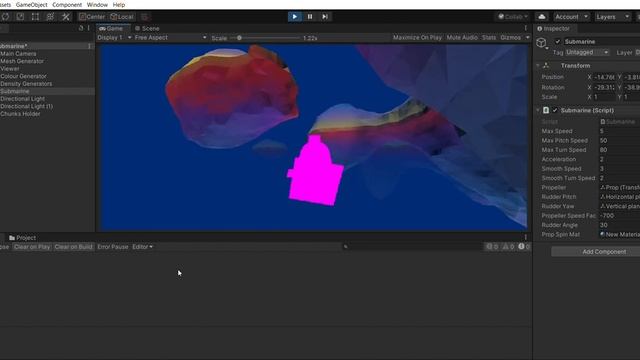
Task: Toggle Clear on Build in Console
Action: [73, 247]
